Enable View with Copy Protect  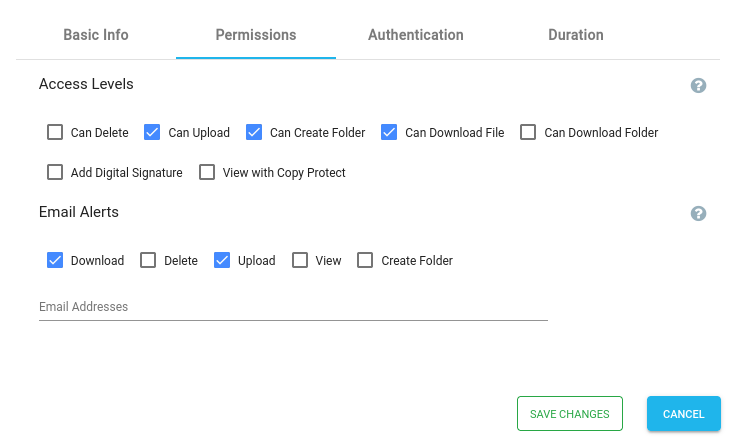[207, 172]
